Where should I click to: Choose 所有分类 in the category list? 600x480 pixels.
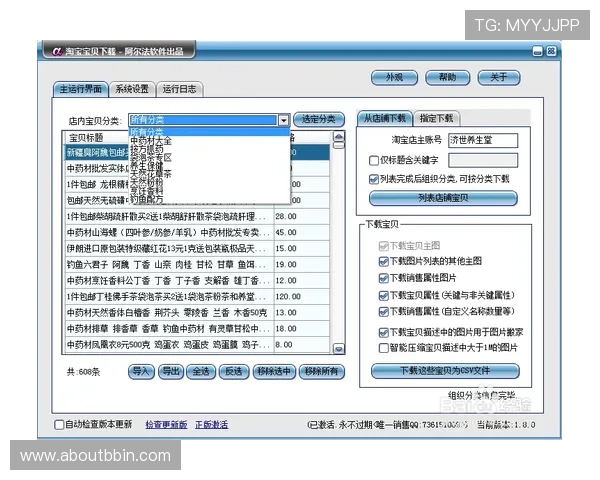coord(209,132)
